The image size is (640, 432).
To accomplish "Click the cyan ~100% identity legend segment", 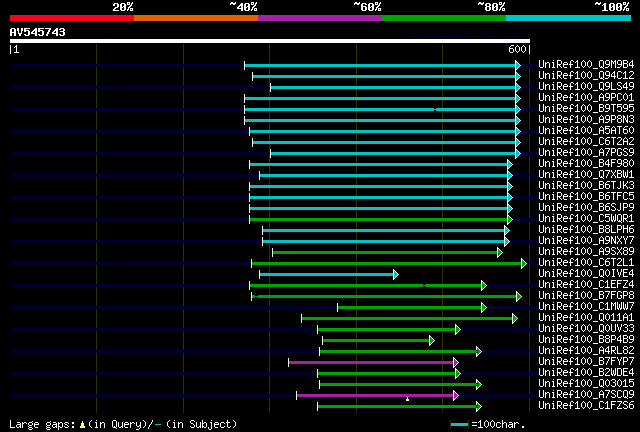I will point(569,18).
